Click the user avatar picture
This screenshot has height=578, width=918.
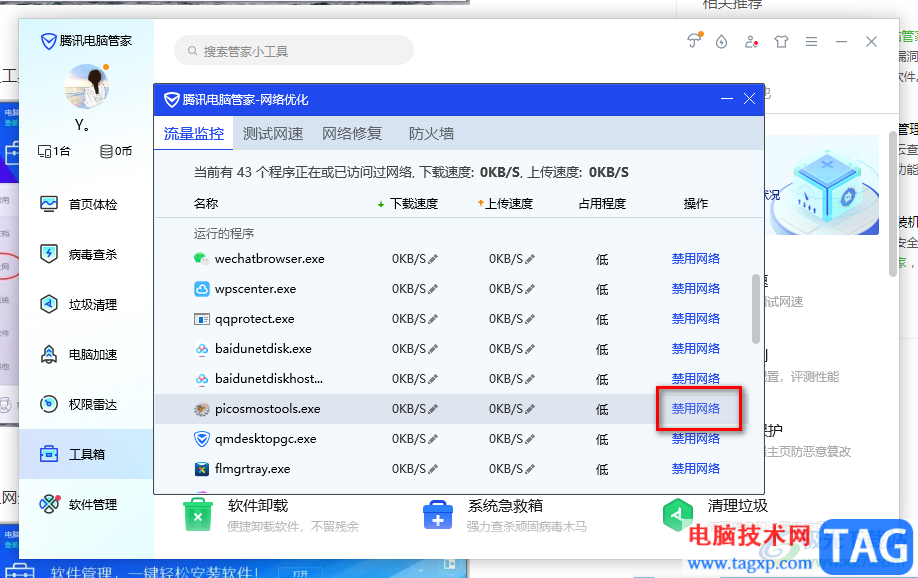tap(87, 87)
